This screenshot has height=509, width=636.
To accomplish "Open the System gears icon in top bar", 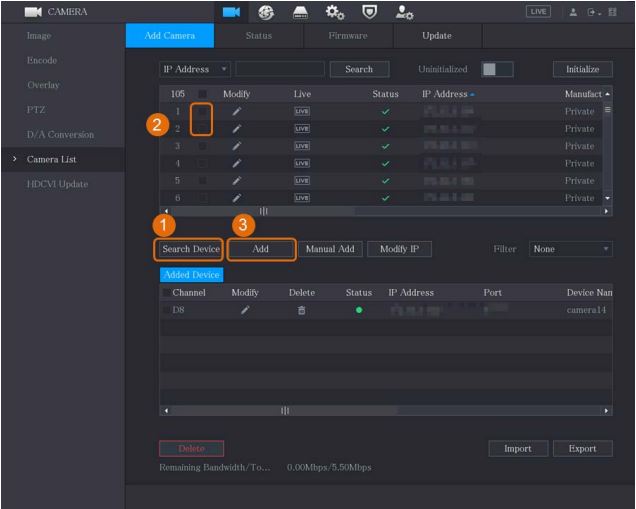I will (x=335, y=13).
